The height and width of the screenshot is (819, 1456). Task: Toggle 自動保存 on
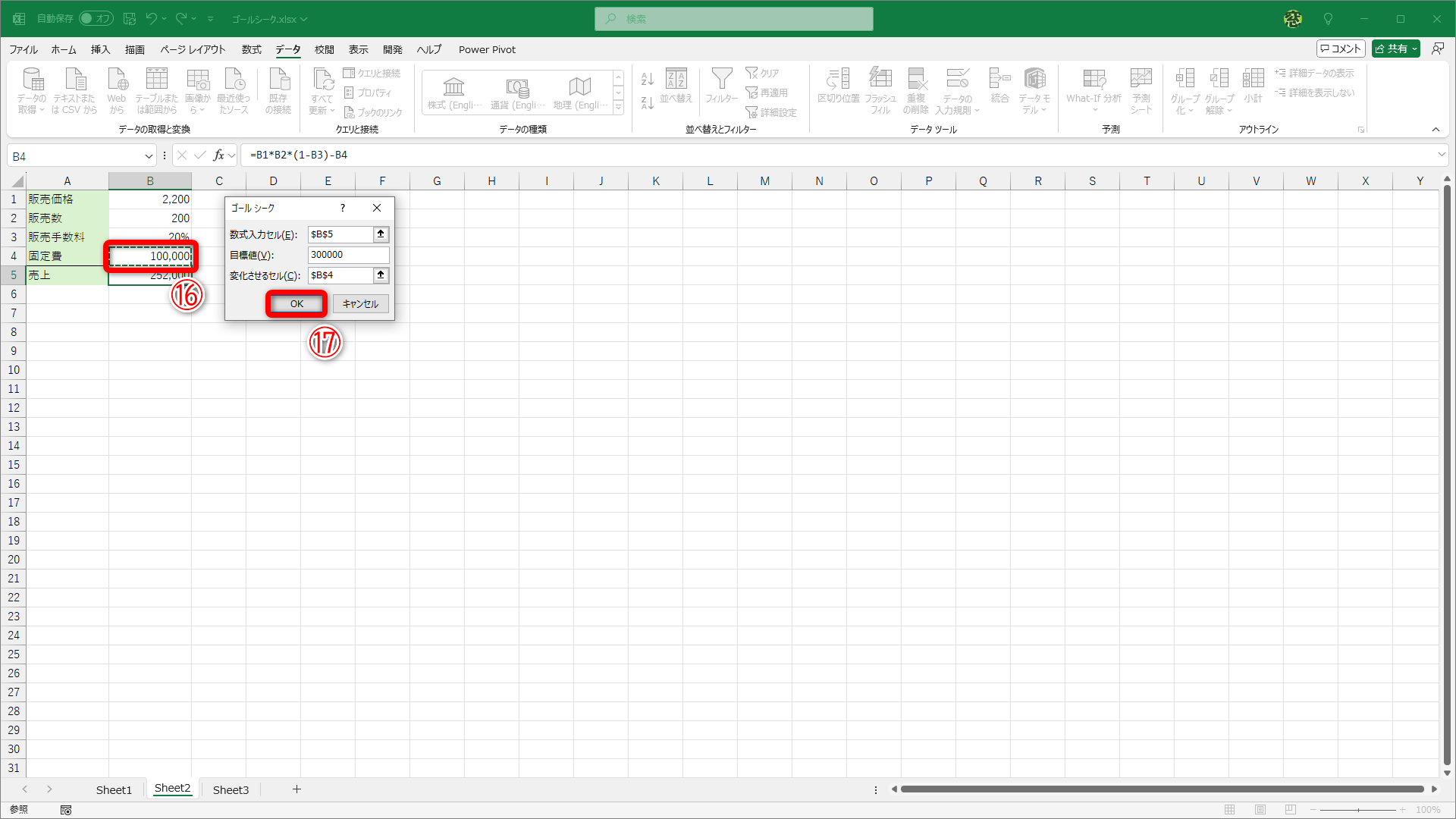click(x=96, y=18)
